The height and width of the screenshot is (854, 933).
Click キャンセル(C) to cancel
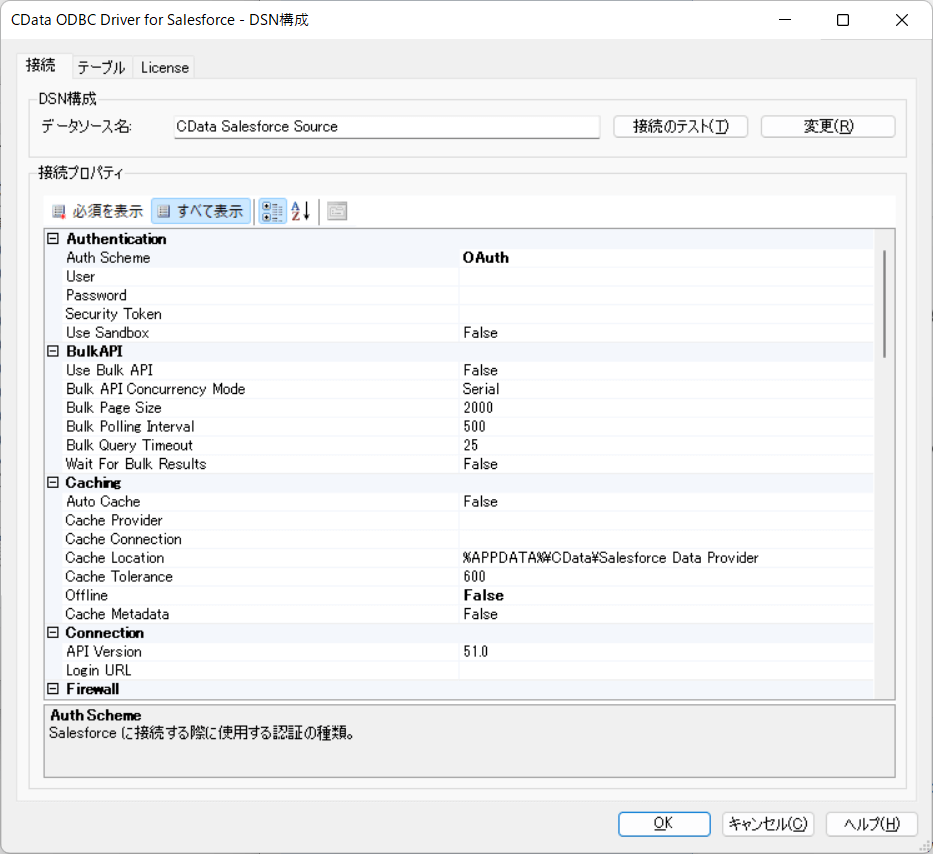(x=768, y=824)
